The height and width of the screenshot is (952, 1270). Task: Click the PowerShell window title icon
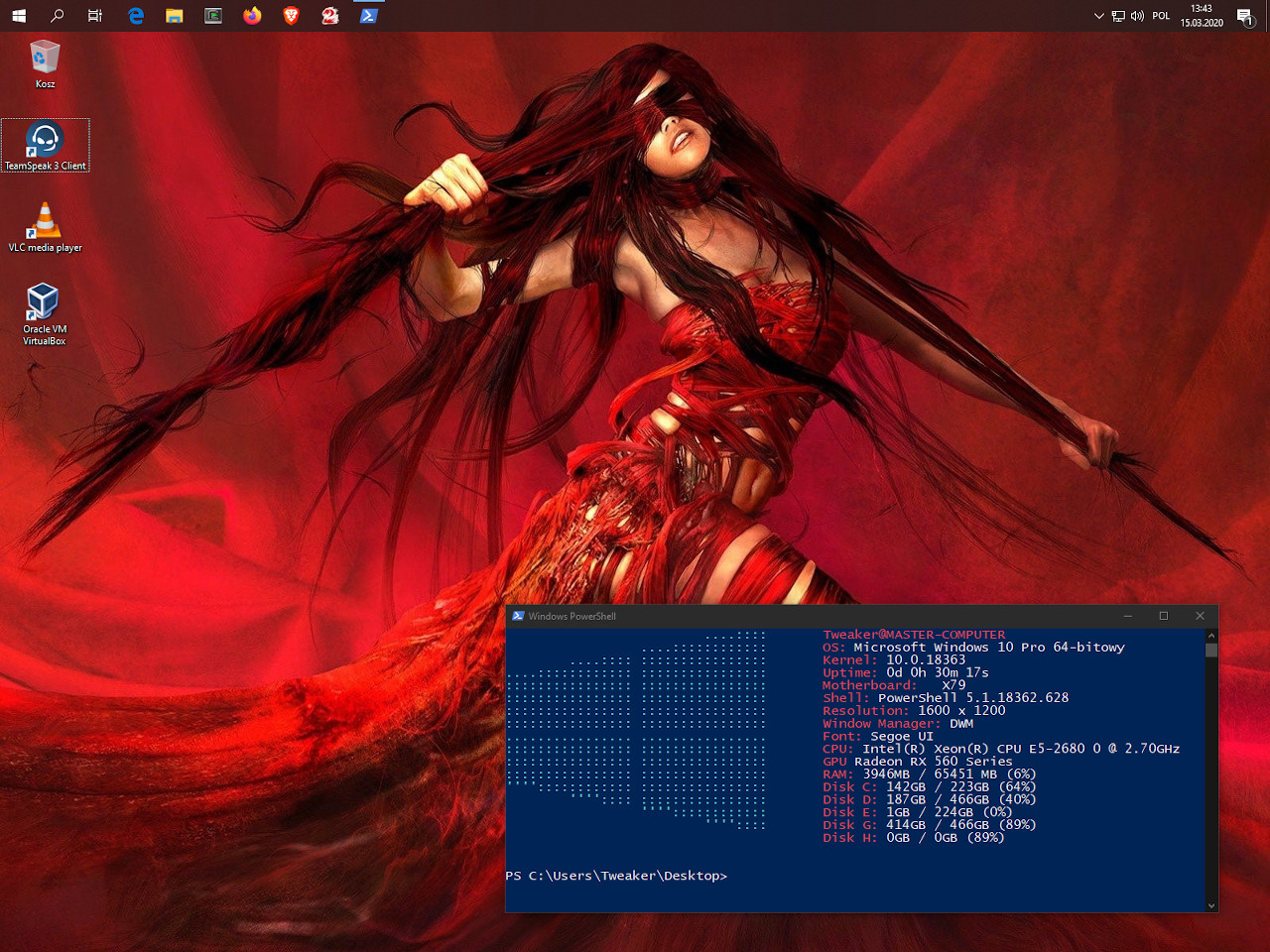pos(518,616)
